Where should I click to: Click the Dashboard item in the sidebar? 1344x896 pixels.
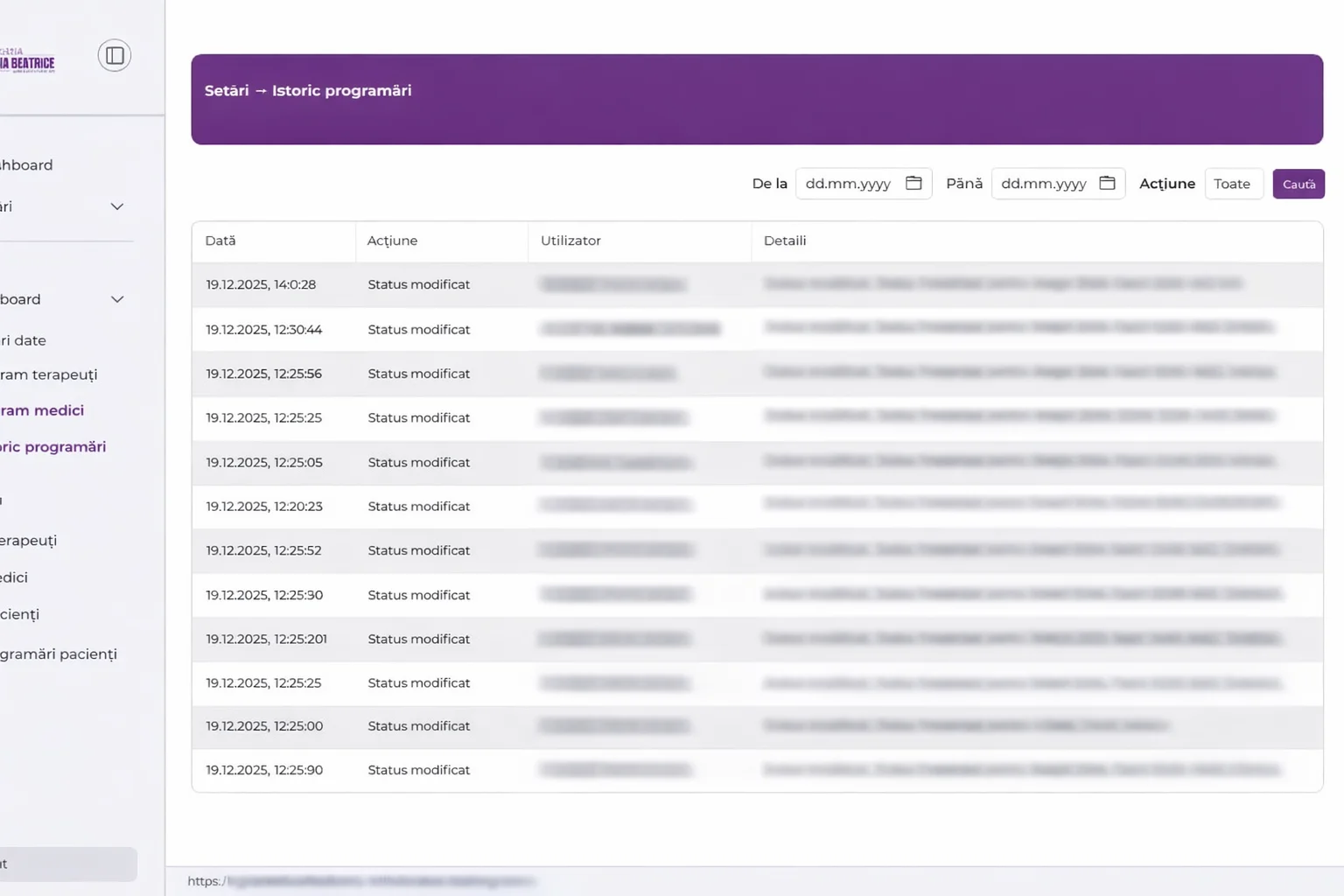tap(26, 165)
